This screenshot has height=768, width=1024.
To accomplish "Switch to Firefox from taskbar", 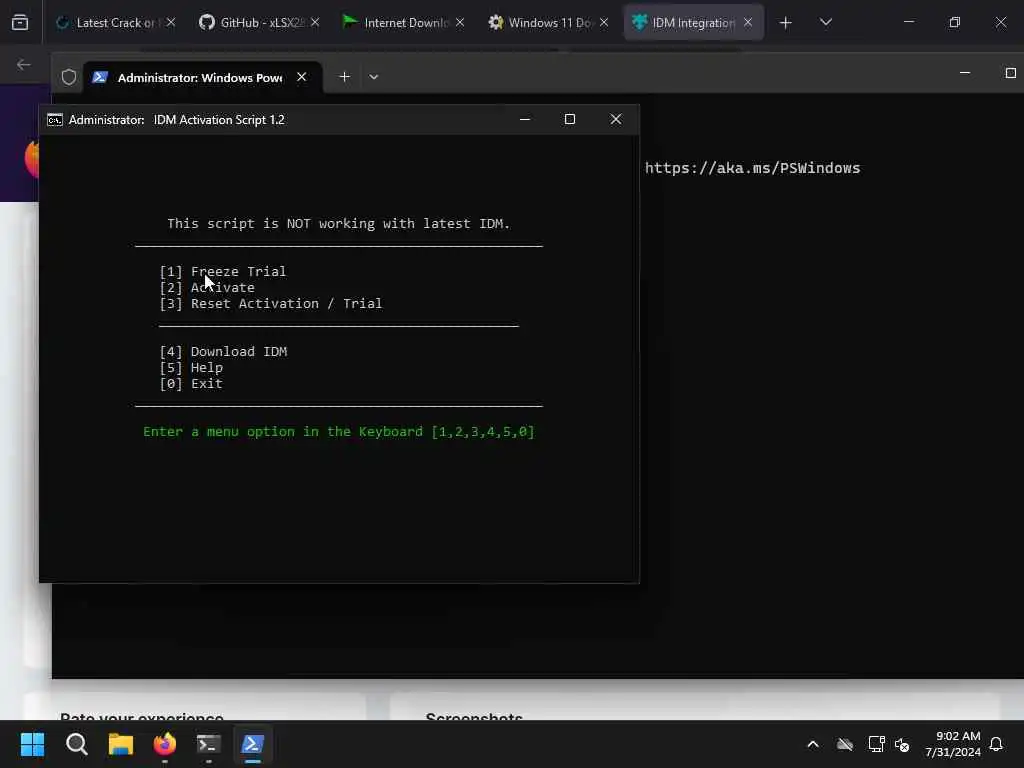I will 165,744.
